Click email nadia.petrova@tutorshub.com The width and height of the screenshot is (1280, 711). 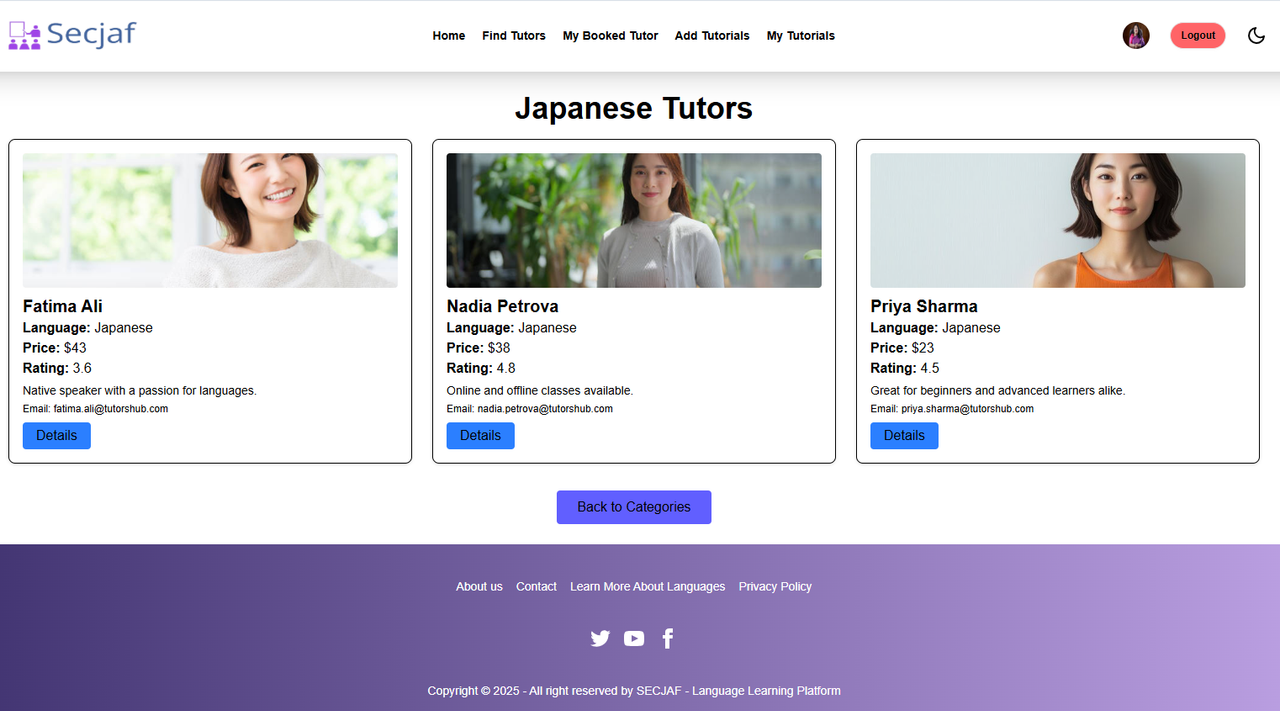545,409
